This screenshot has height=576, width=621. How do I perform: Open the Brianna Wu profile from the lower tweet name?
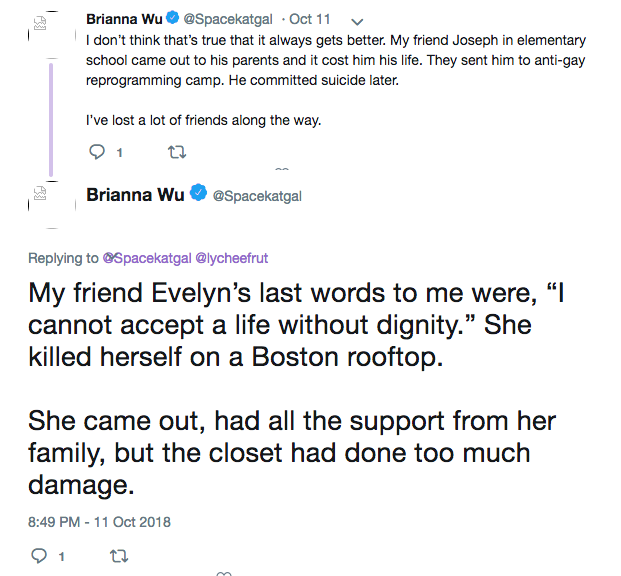pyautogui.click(x=135, y=195)
